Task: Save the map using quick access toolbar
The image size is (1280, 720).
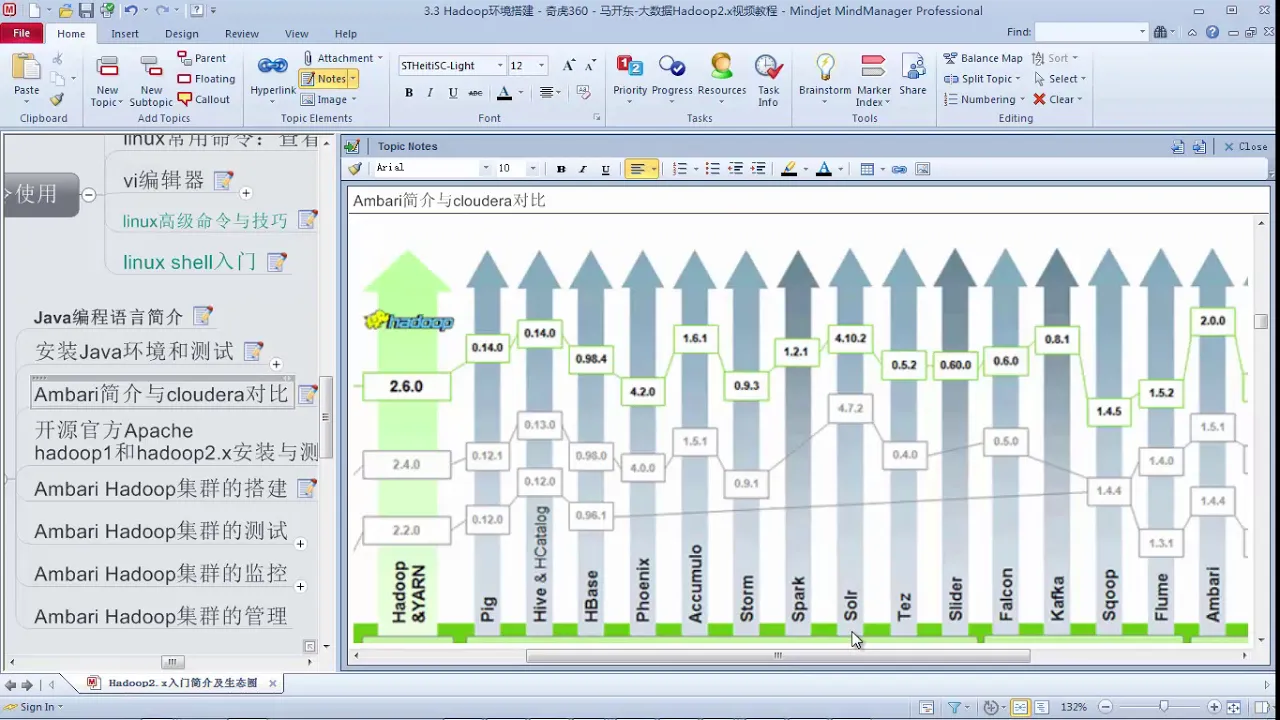Action: coord(85,11)
